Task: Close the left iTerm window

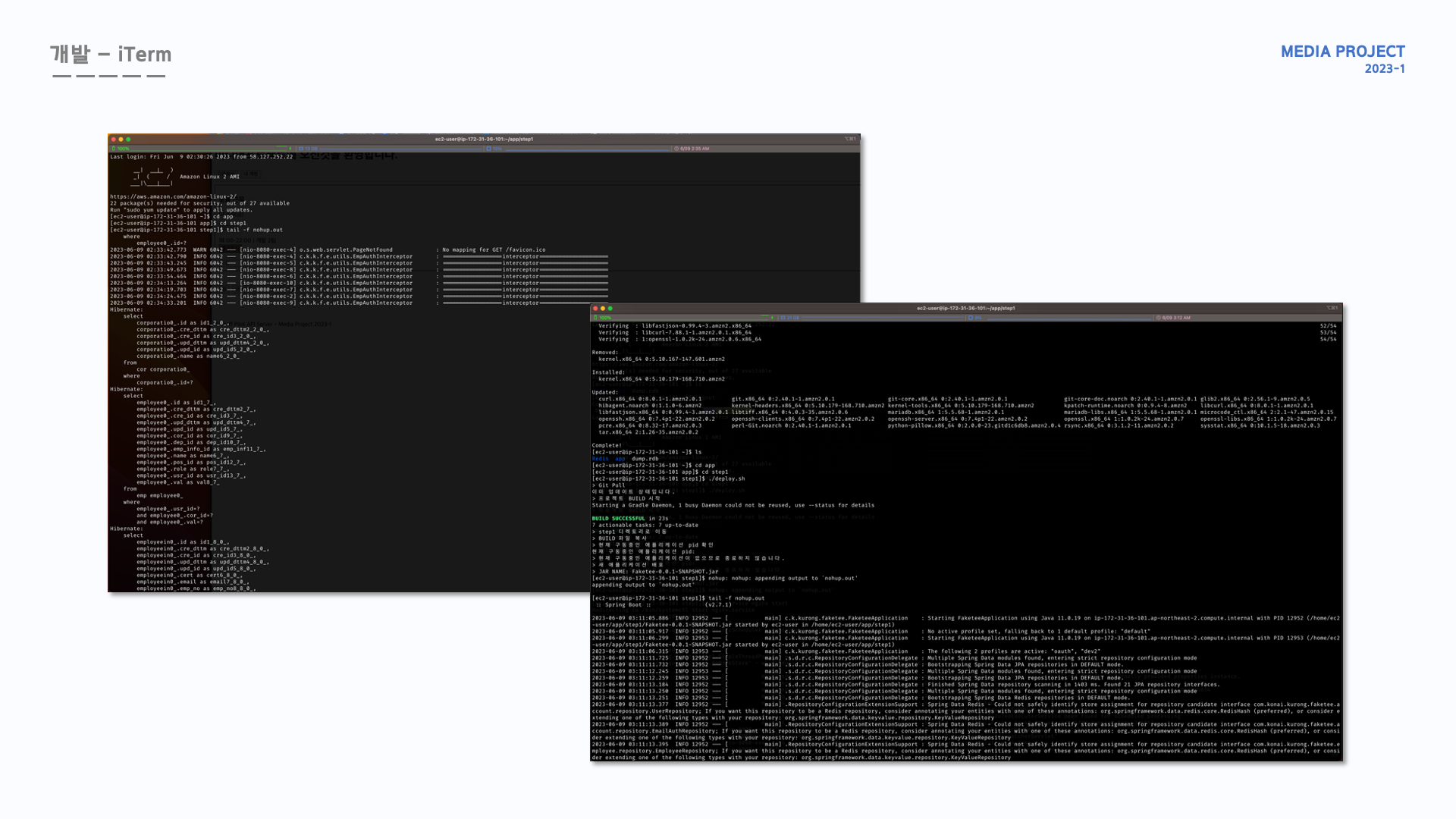Action: pyautogui.click(x=113, y=140)
